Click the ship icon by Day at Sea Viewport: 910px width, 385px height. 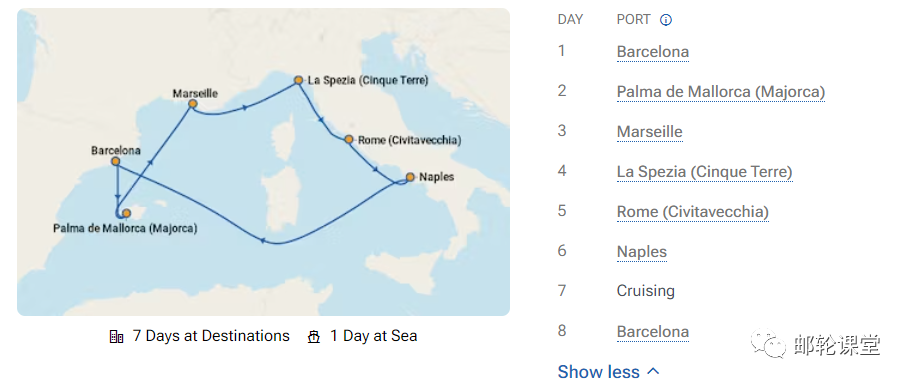coord(314,337)
